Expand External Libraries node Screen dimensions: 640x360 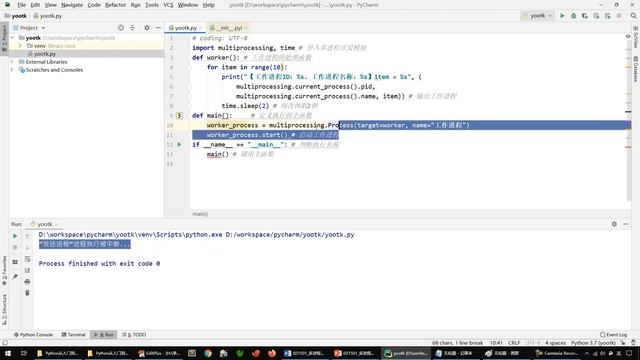tap(12, 62)
